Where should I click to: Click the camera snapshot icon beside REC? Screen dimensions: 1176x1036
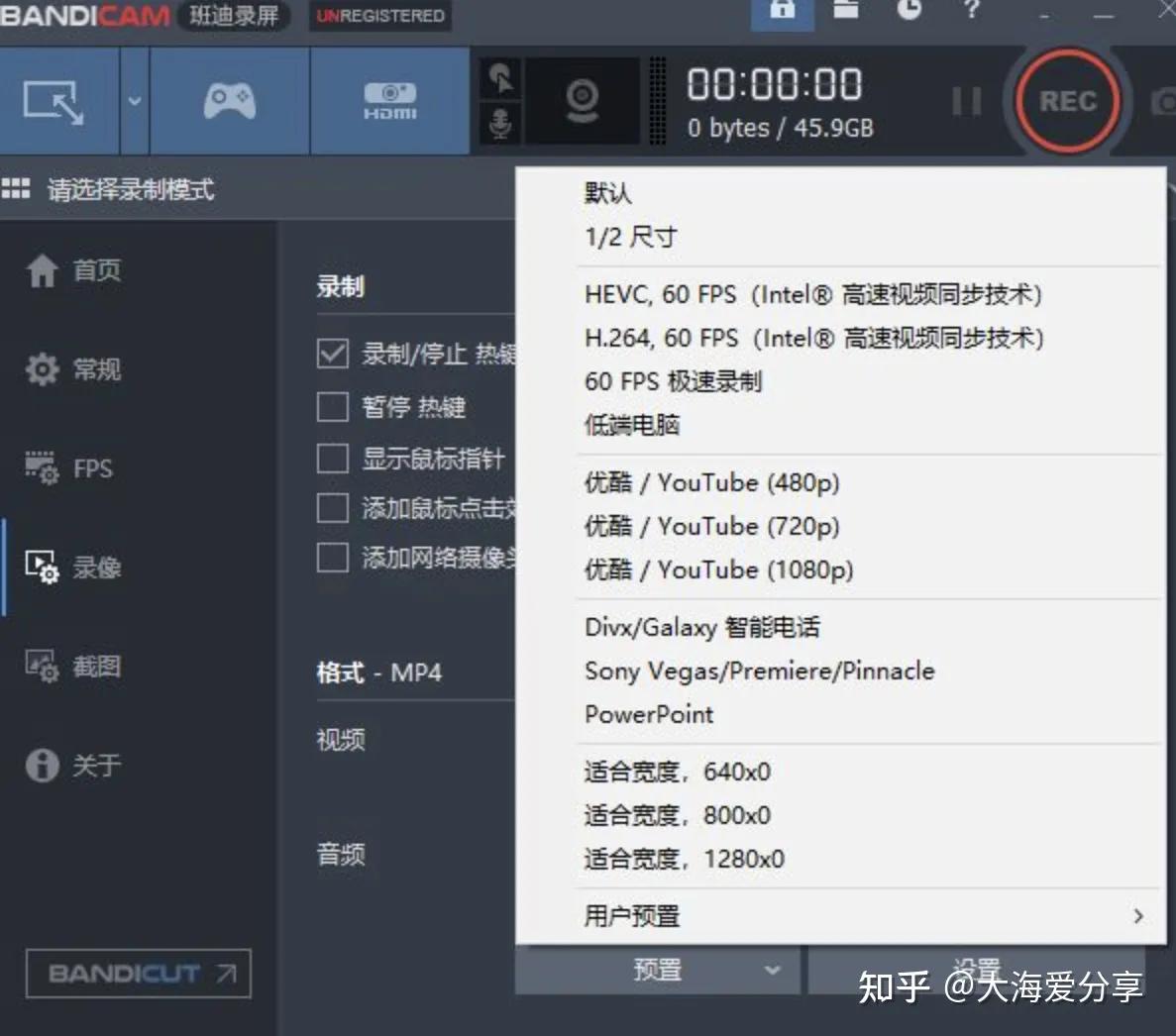1166,101
